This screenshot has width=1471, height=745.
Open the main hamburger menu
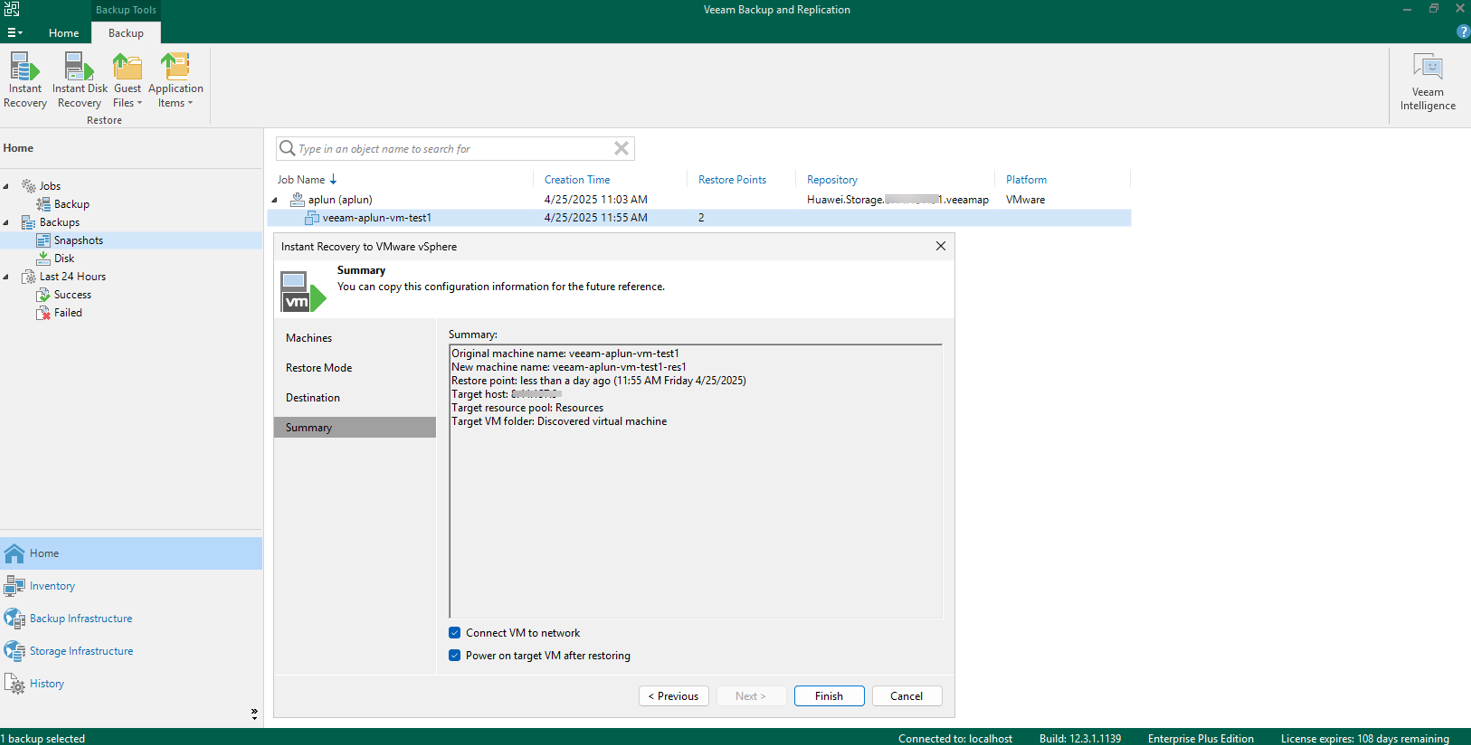click(14, 33)
